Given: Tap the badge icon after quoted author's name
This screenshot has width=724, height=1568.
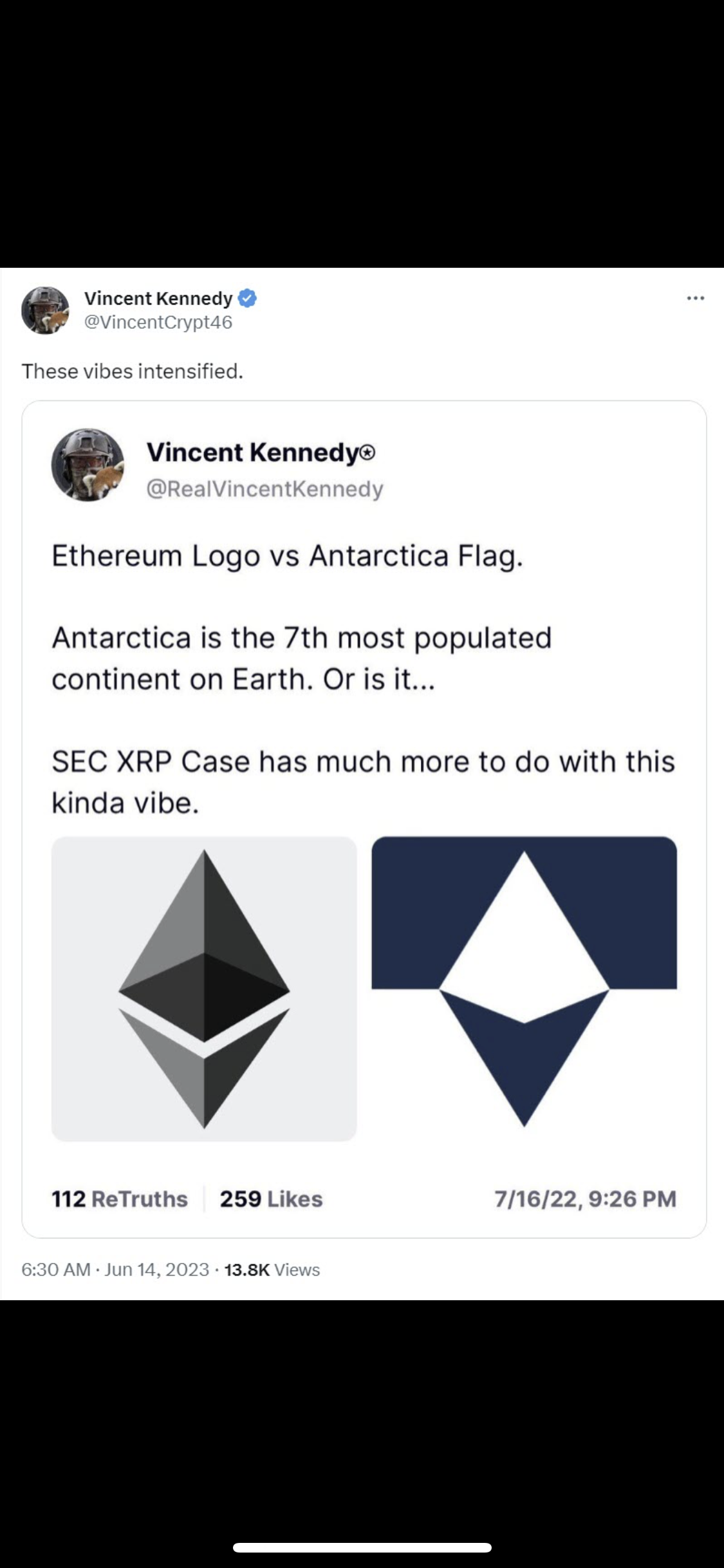Looking at the screenshot, I should pos(367,453).
